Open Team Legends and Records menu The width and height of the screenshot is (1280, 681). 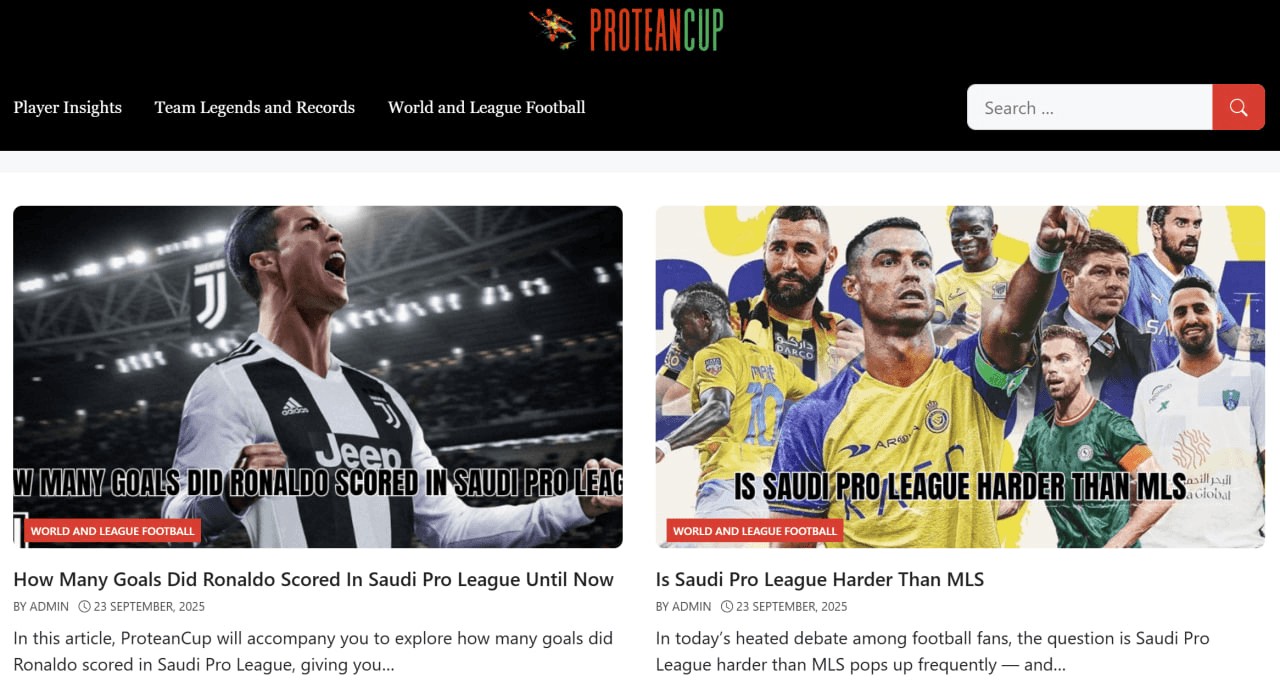coord(255,107)
